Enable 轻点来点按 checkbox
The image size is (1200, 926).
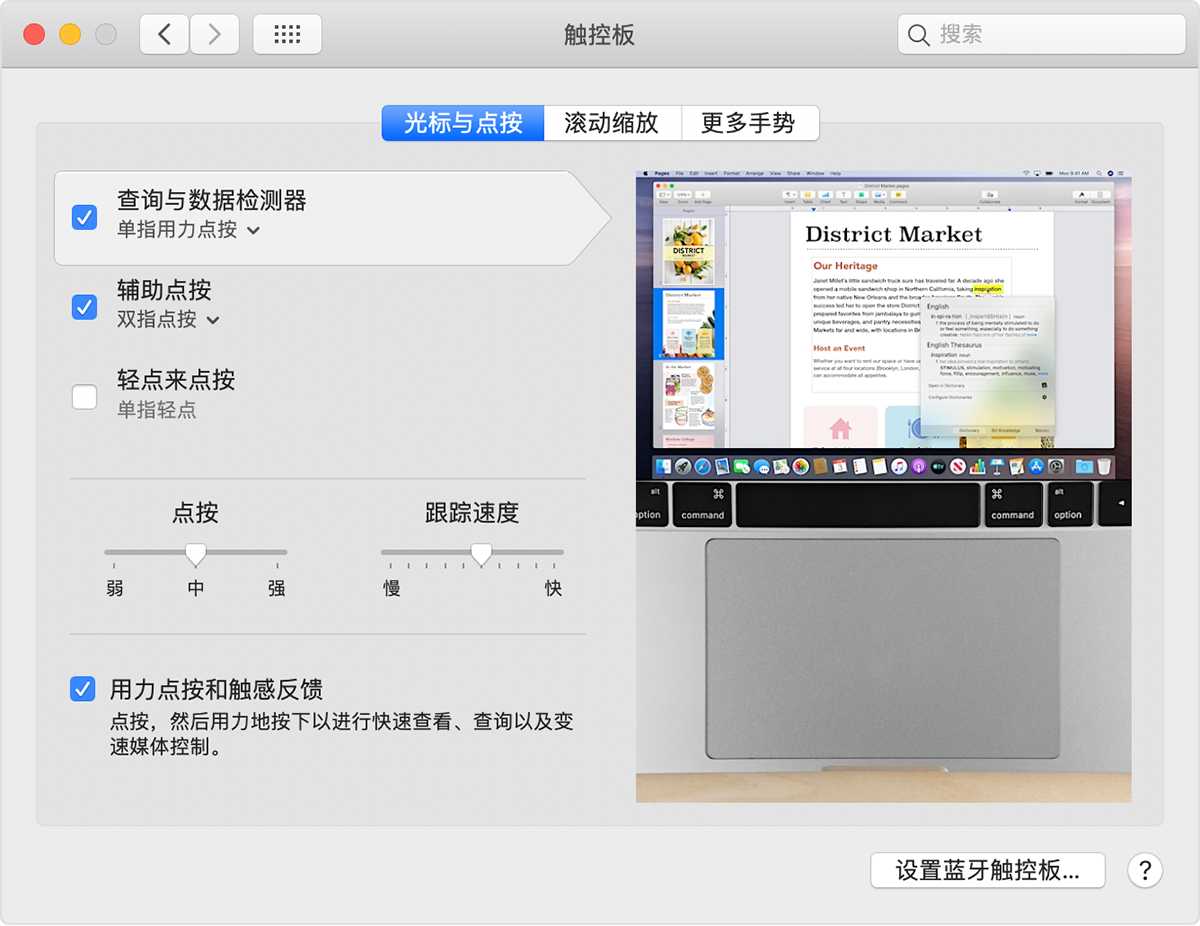[84, 397]
